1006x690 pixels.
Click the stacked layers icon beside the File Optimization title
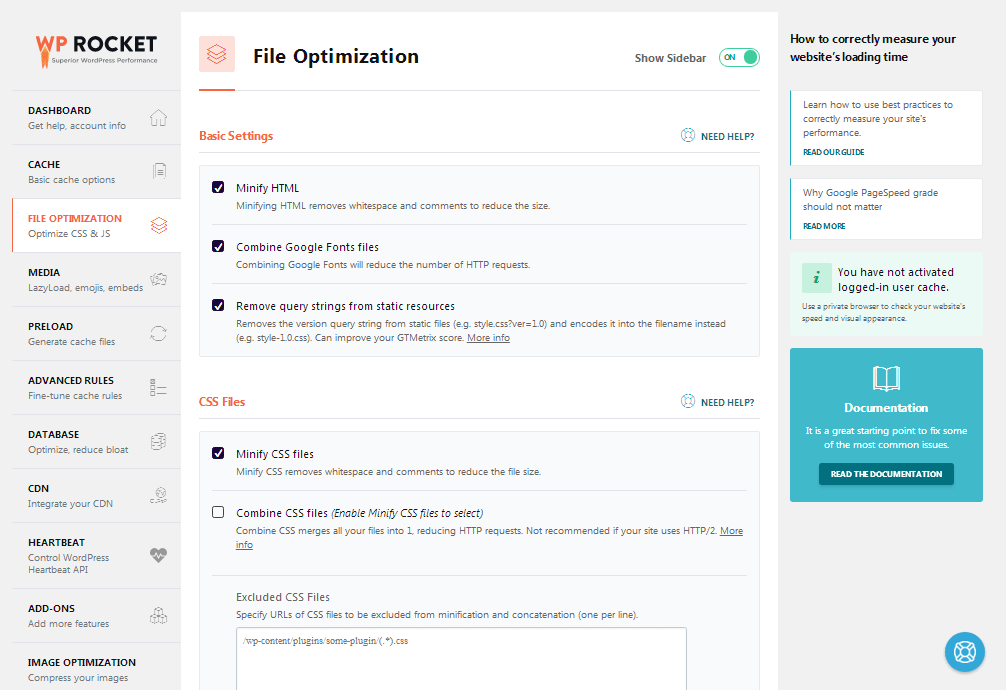point(217,54)
